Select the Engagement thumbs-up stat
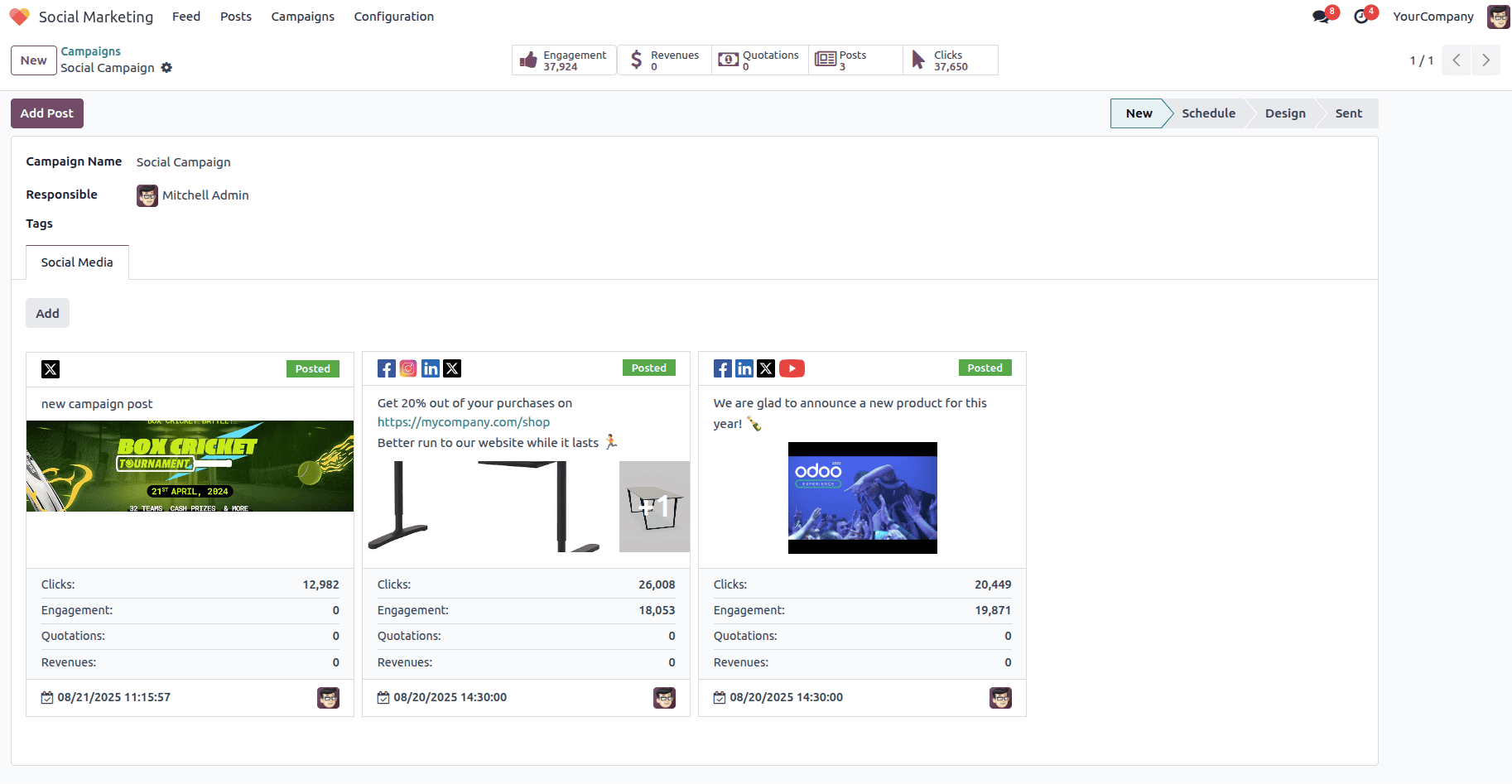Image resolution: width=1512 pixels, height=784 pixels. 530,59
